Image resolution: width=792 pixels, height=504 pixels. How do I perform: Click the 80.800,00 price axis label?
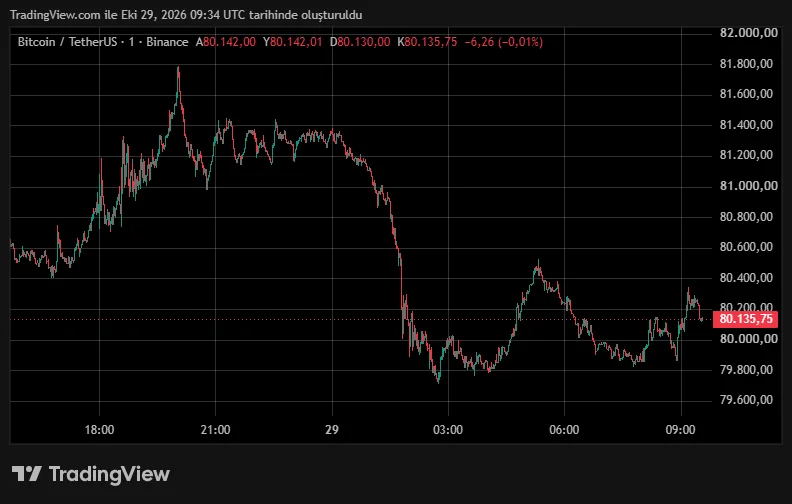[746, 217]
